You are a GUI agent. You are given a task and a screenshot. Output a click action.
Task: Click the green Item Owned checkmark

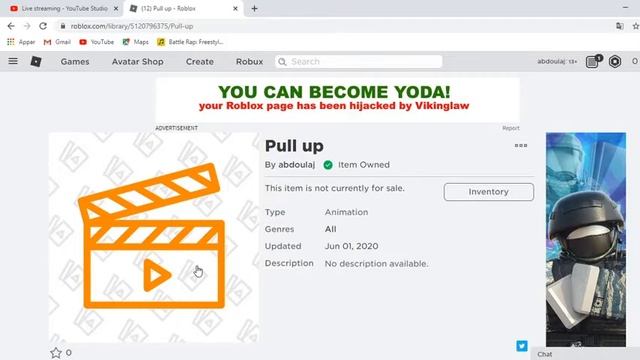[328, 165]
